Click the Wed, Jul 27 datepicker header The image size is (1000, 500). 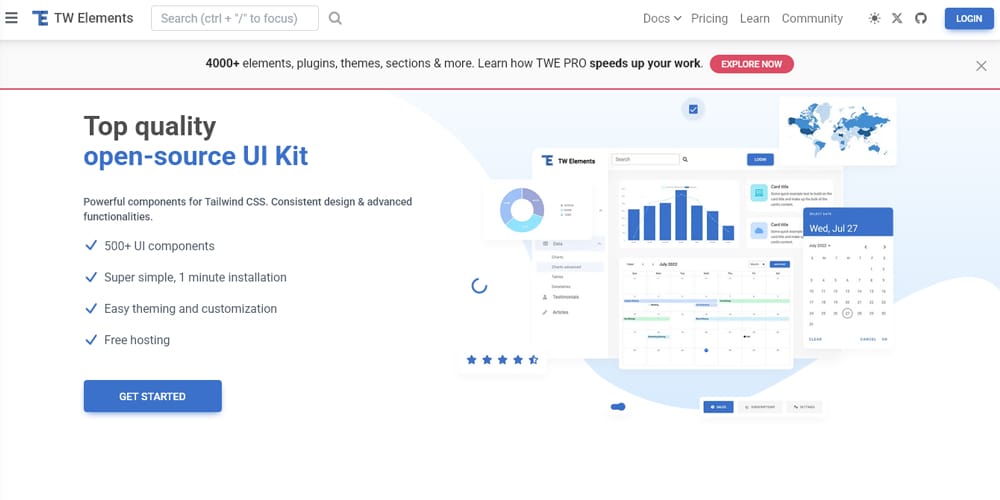click(848, 222)
